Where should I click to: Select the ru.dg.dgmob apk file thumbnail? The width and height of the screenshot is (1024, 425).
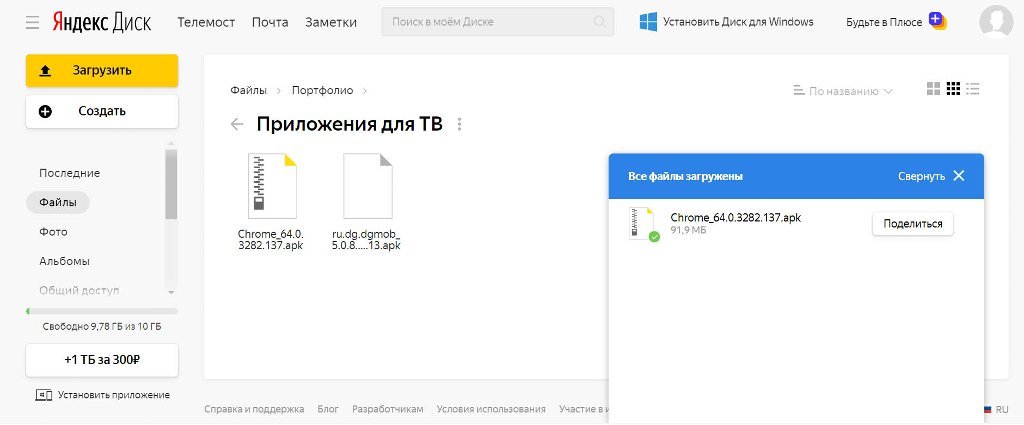point(368,186)
